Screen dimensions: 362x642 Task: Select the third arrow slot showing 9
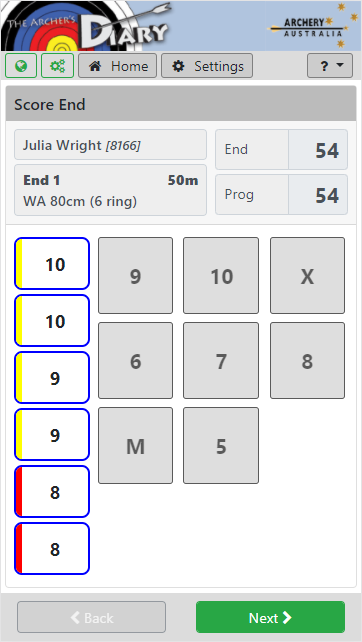coord(52,378)
